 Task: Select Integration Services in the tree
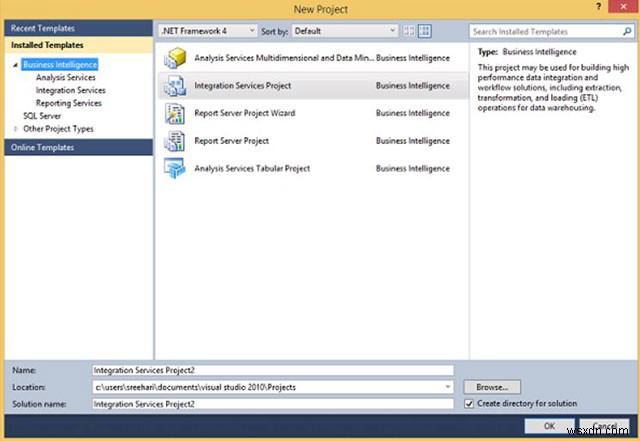point(70,90)
